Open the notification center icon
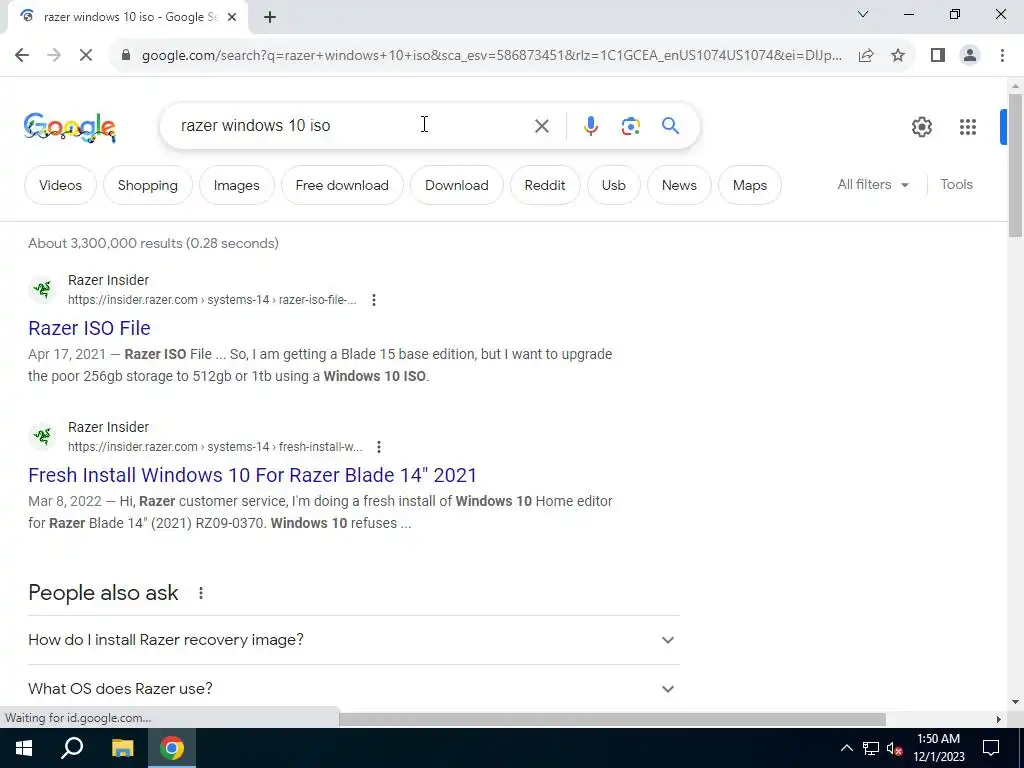 point(991,748)
